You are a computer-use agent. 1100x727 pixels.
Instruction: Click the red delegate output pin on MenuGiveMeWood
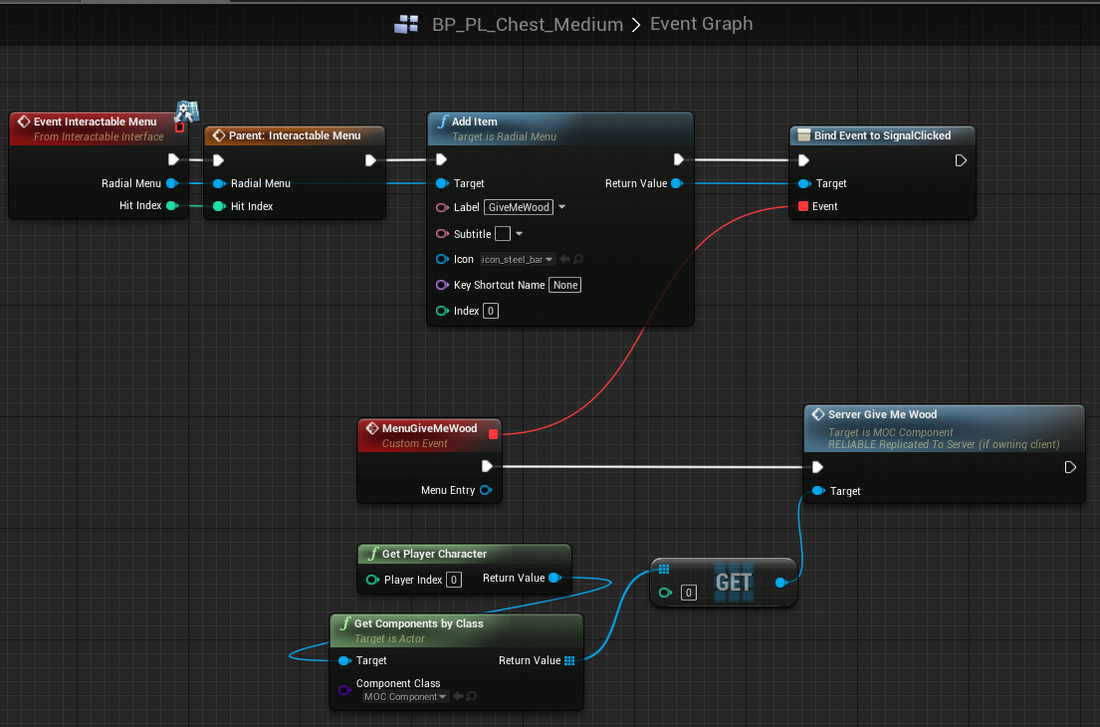[493, 434]
